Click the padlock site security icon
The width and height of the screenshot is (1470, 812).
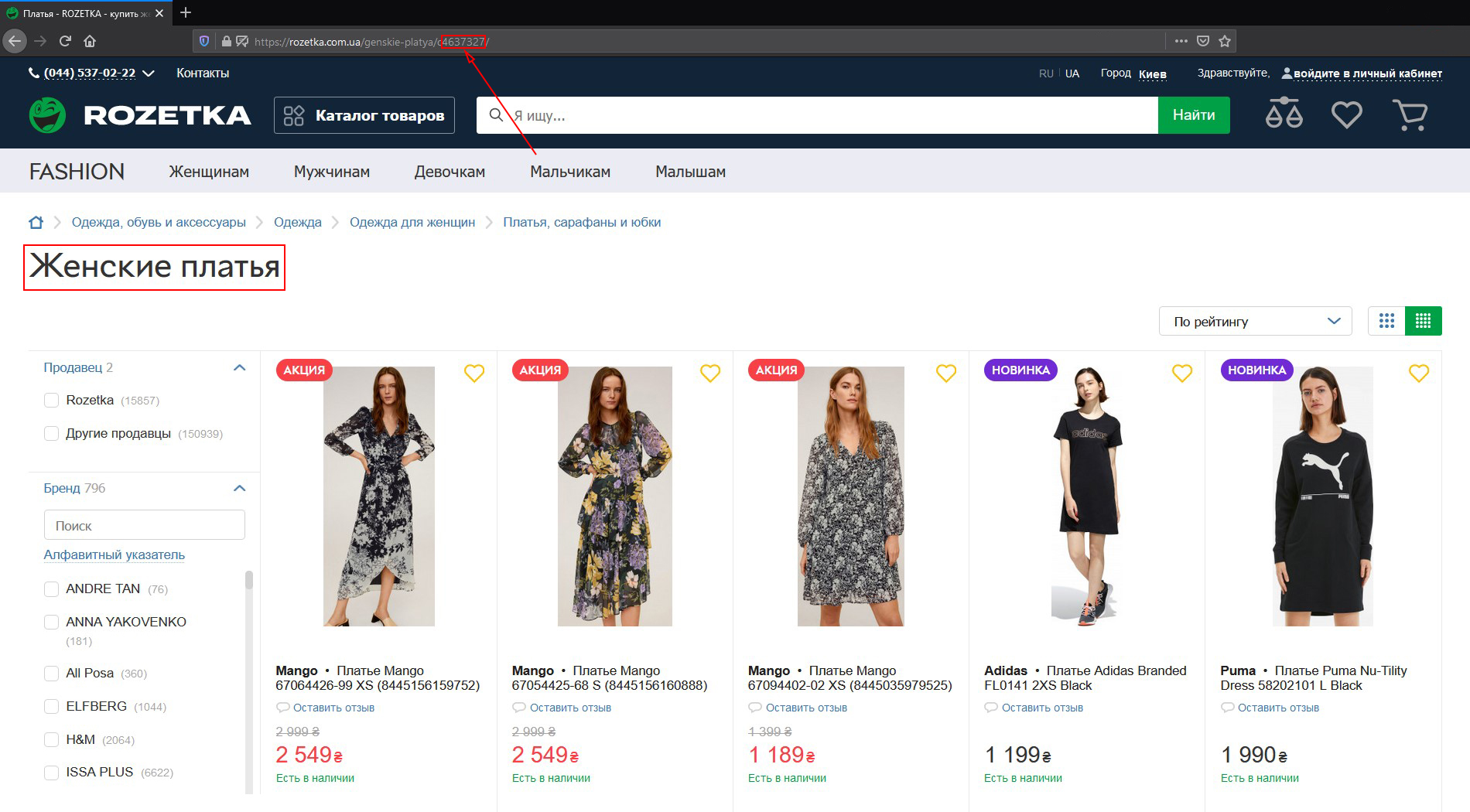click(x=227, y=42)
